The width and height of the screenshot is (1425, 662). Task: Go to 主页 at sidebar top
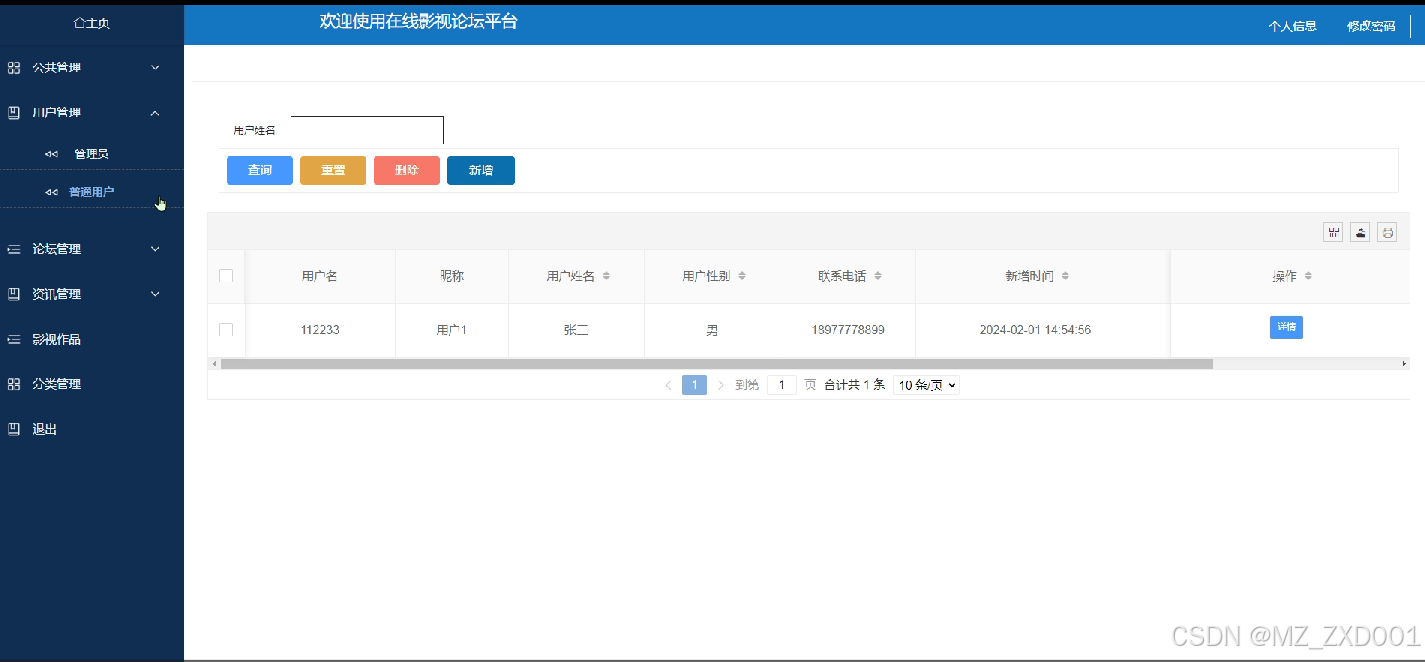(92, 23)
